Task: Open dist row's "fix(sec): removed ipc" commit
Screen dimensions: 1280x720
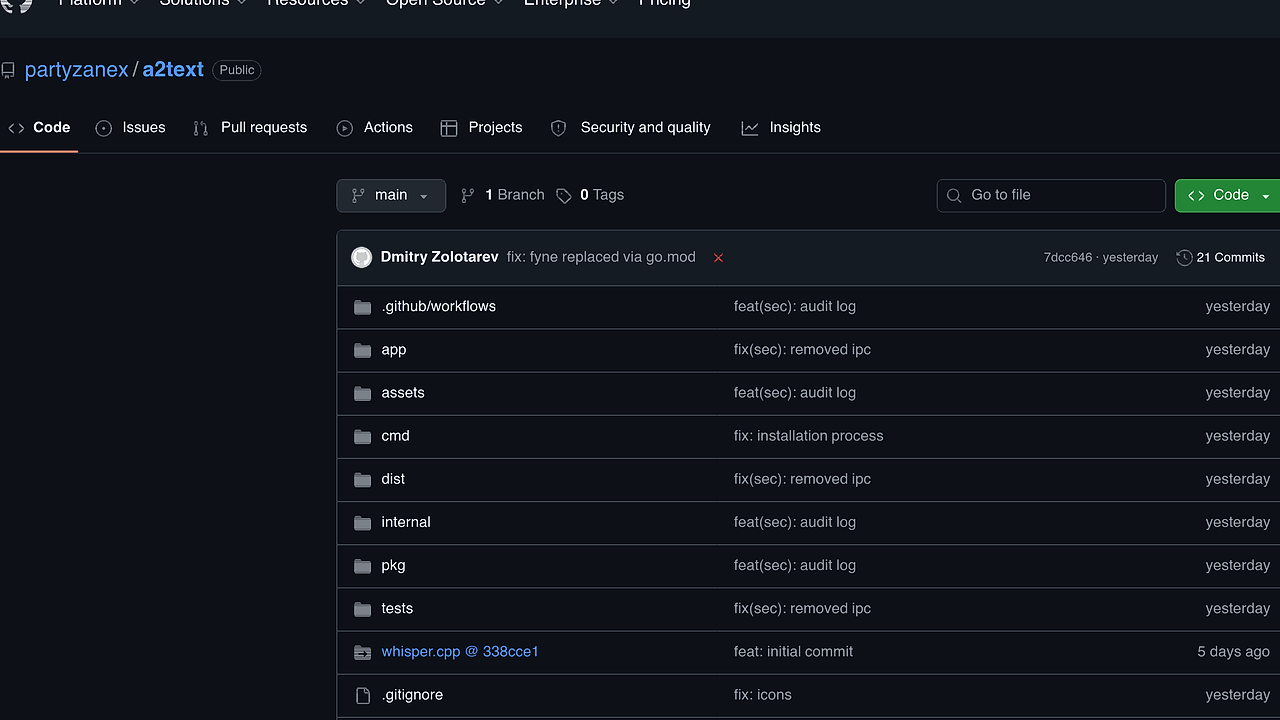Action: tap(802, 478)
